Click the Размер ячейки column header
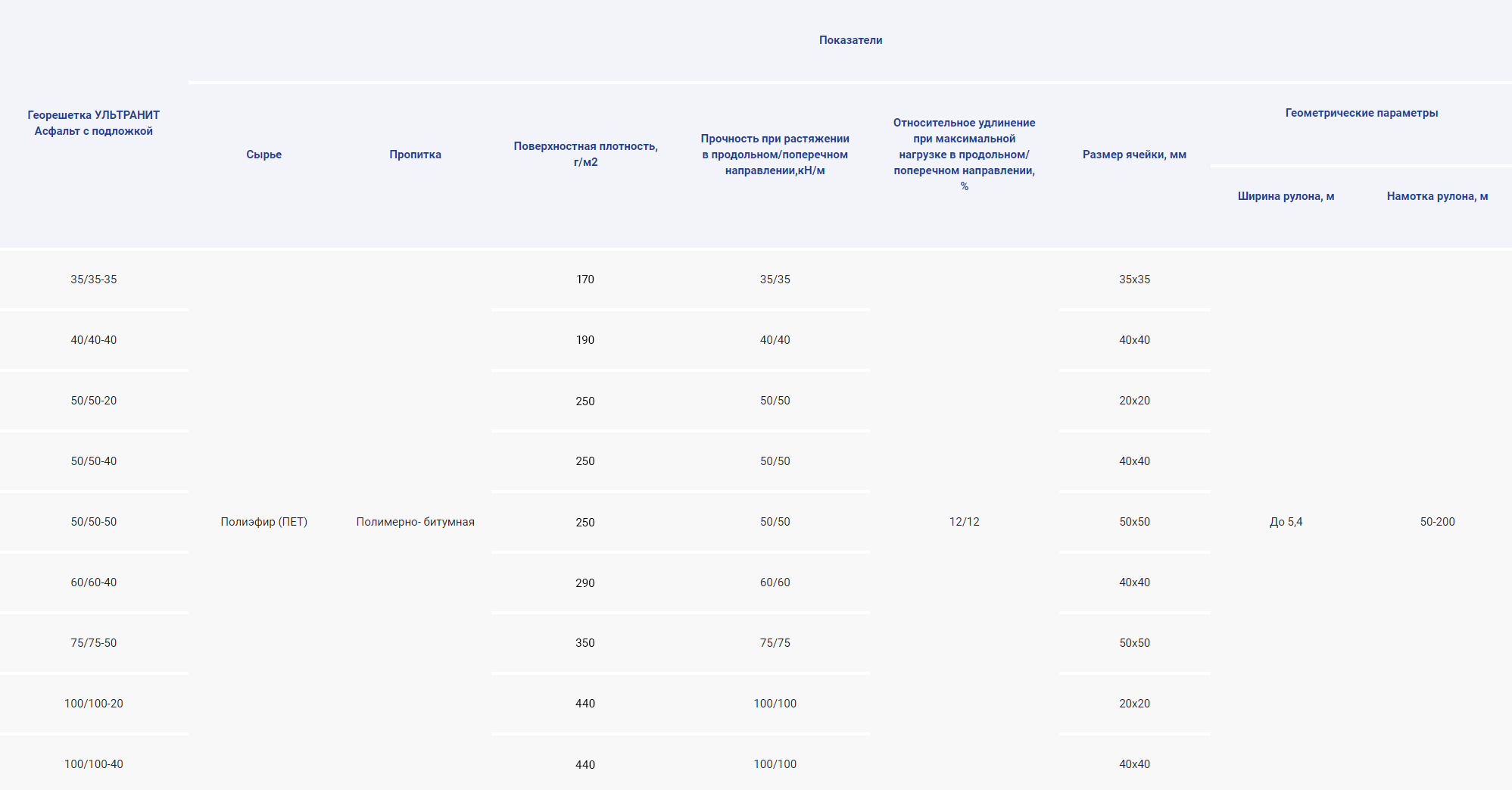Screen dimensions: 1512x790 (x=1134, y=155)
